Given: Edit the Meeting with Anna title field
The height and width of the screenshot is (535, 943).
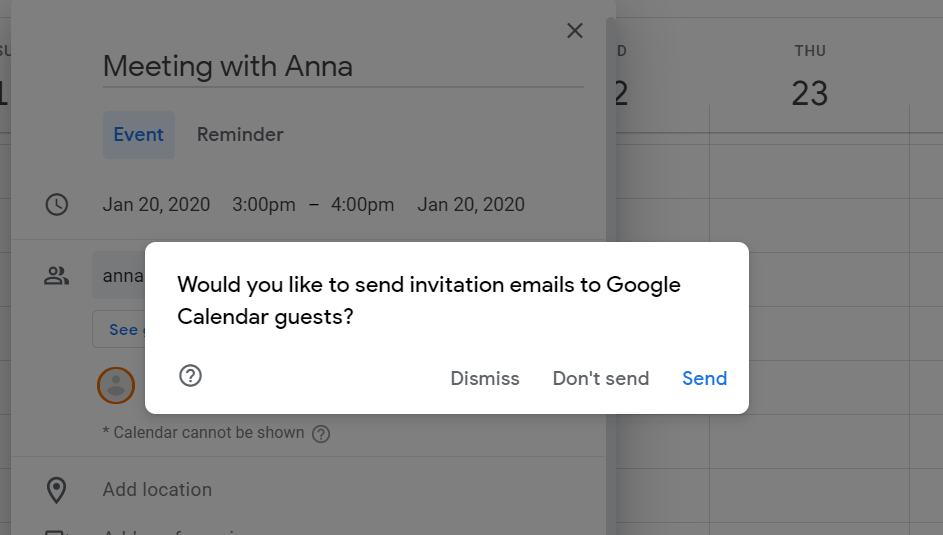Looking at the screenshot, I should pyautogui.click(x=343, y=66).
